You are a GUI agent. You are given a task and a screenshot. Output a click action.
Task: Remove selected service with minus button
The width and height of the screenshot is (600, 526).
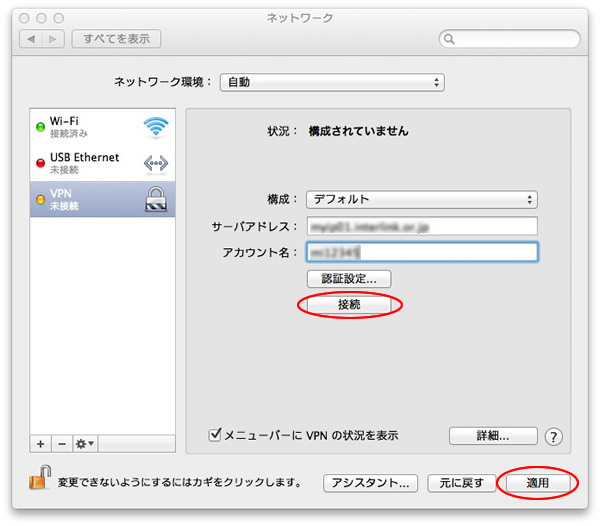[60, 442]
